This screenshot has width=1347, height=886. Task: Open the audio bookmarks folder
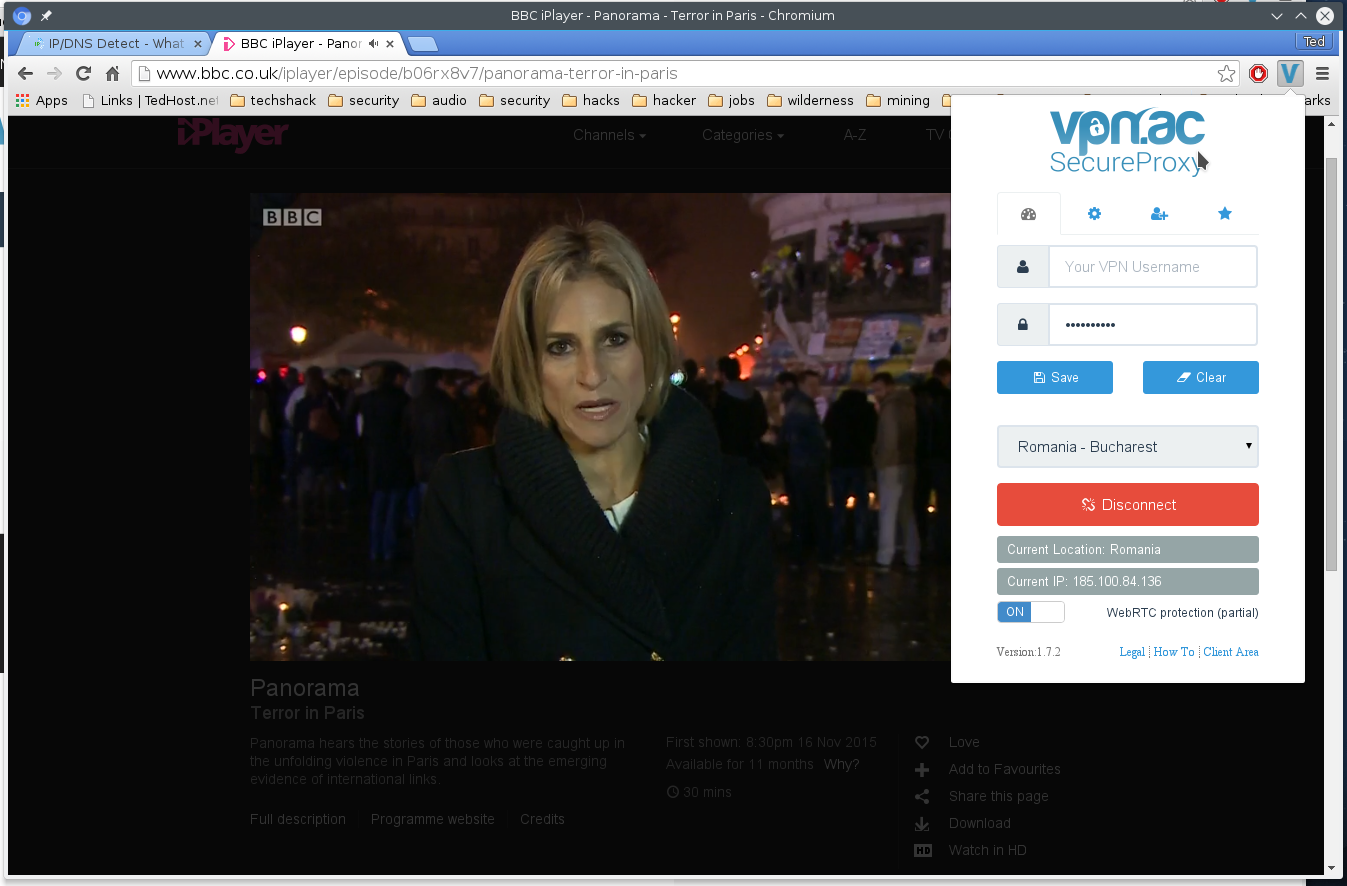(438, 100)
